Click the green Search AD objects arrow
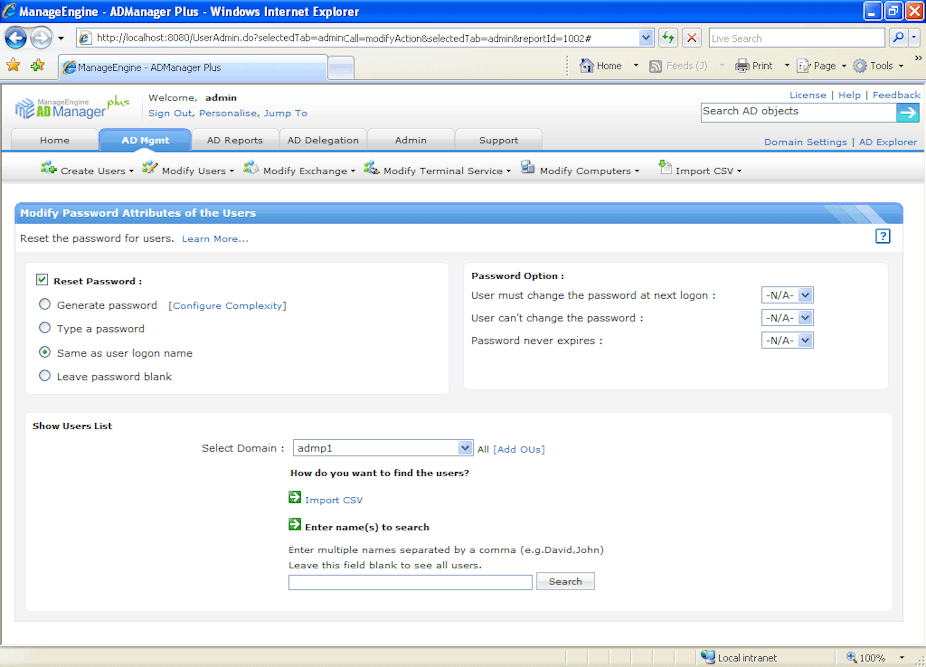Image resolution: width=926 pixels, height=667 pixels. click(x=908, y=112)
